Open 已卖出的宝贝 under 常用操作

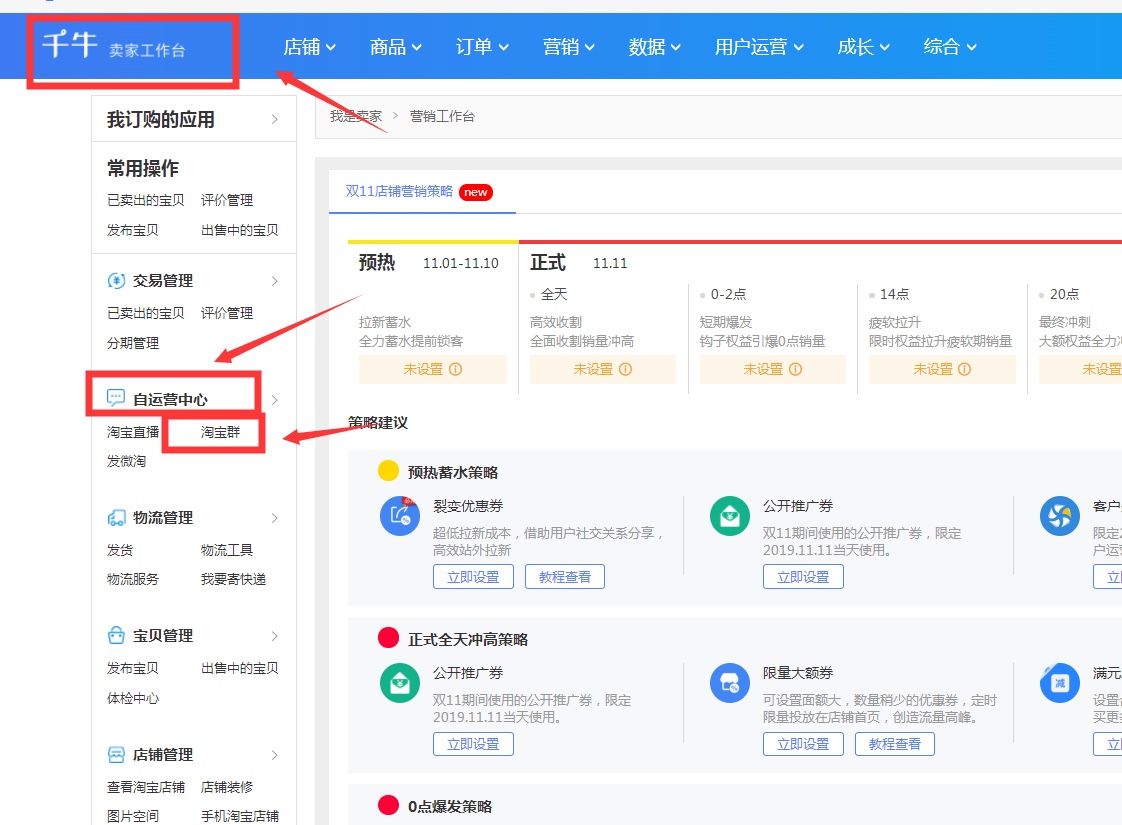145,200
